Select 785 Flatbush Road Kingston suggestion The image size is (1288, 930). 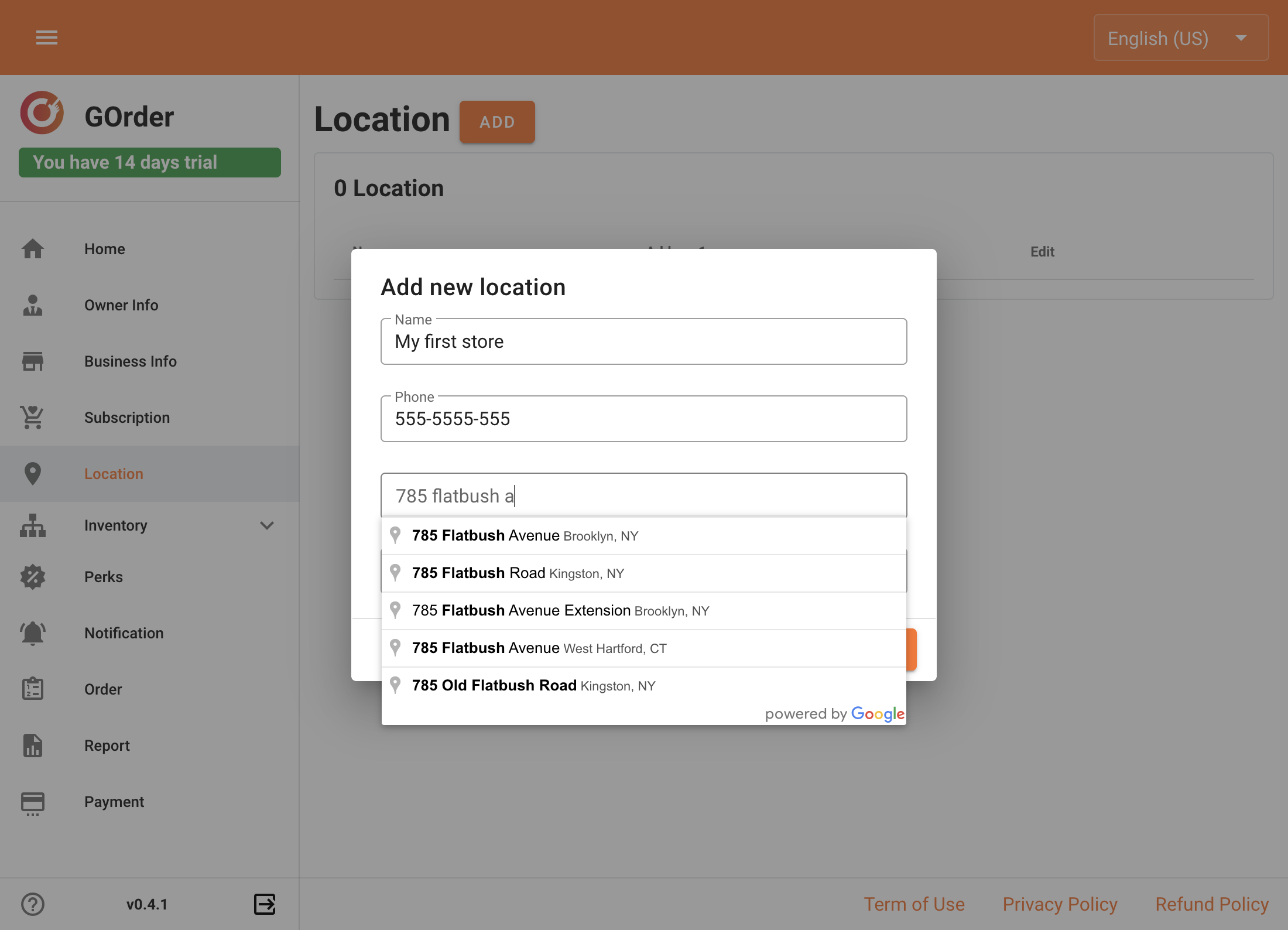[x=644, y=573]
